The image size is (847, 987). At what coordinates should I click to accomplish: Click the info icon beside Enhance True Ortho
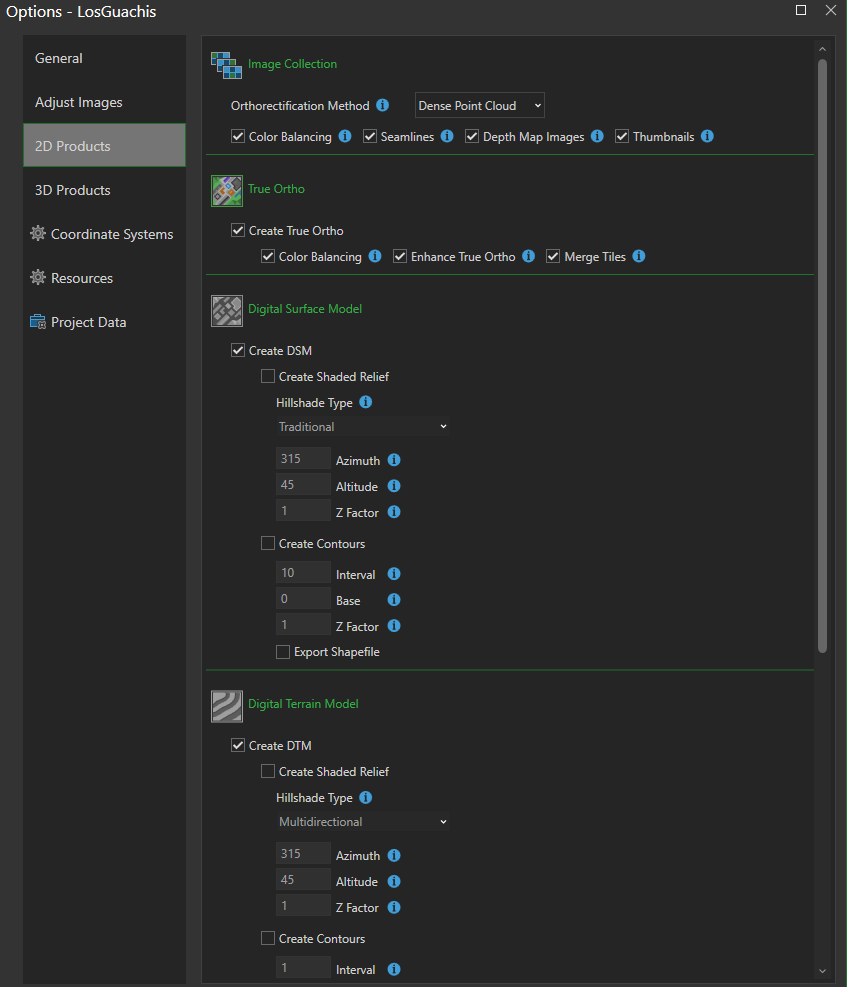click(x=529, y=257)
